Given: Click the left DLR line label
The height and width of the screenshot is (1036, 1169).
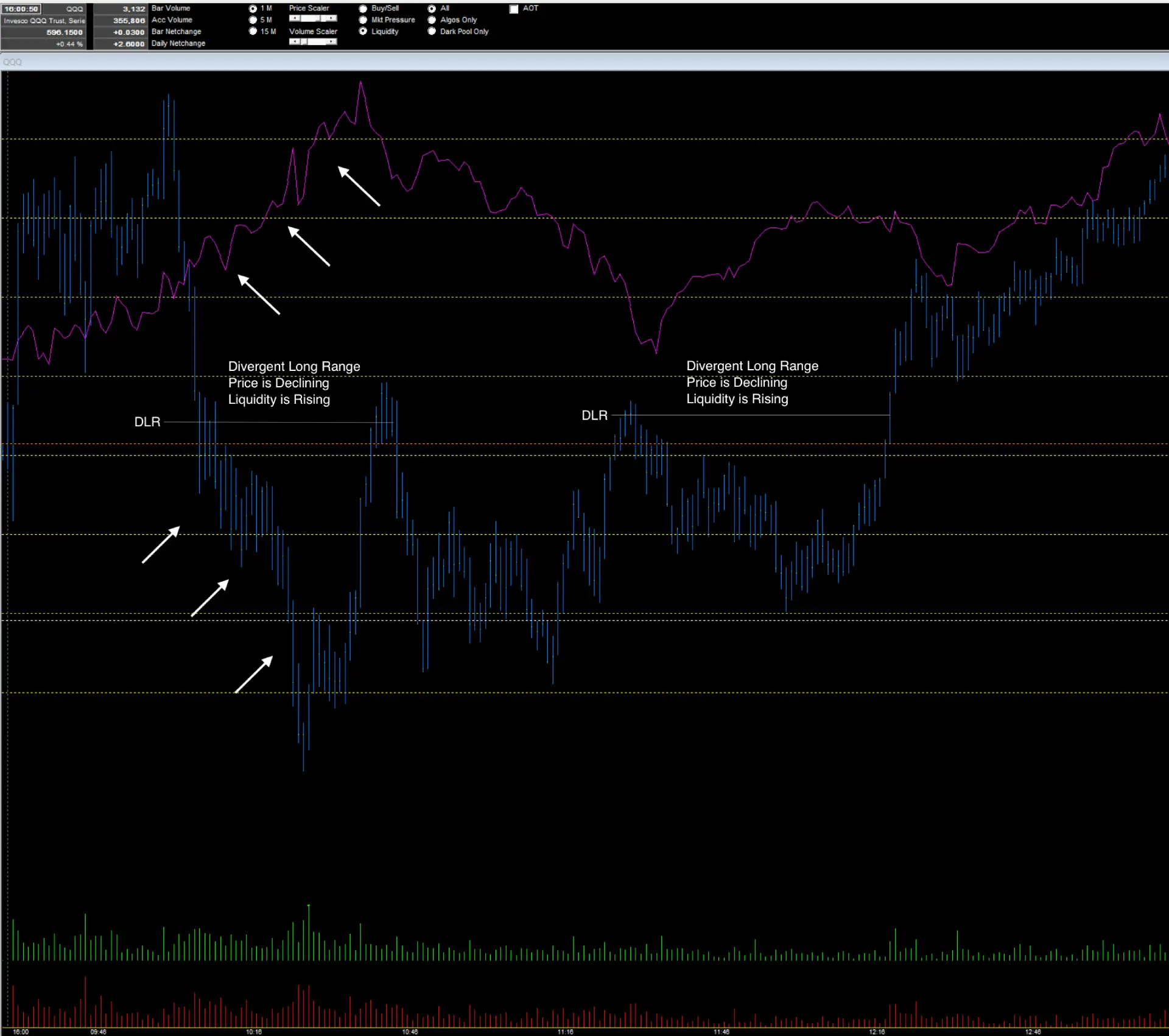Looking at the screenshot, I should 147,422.
